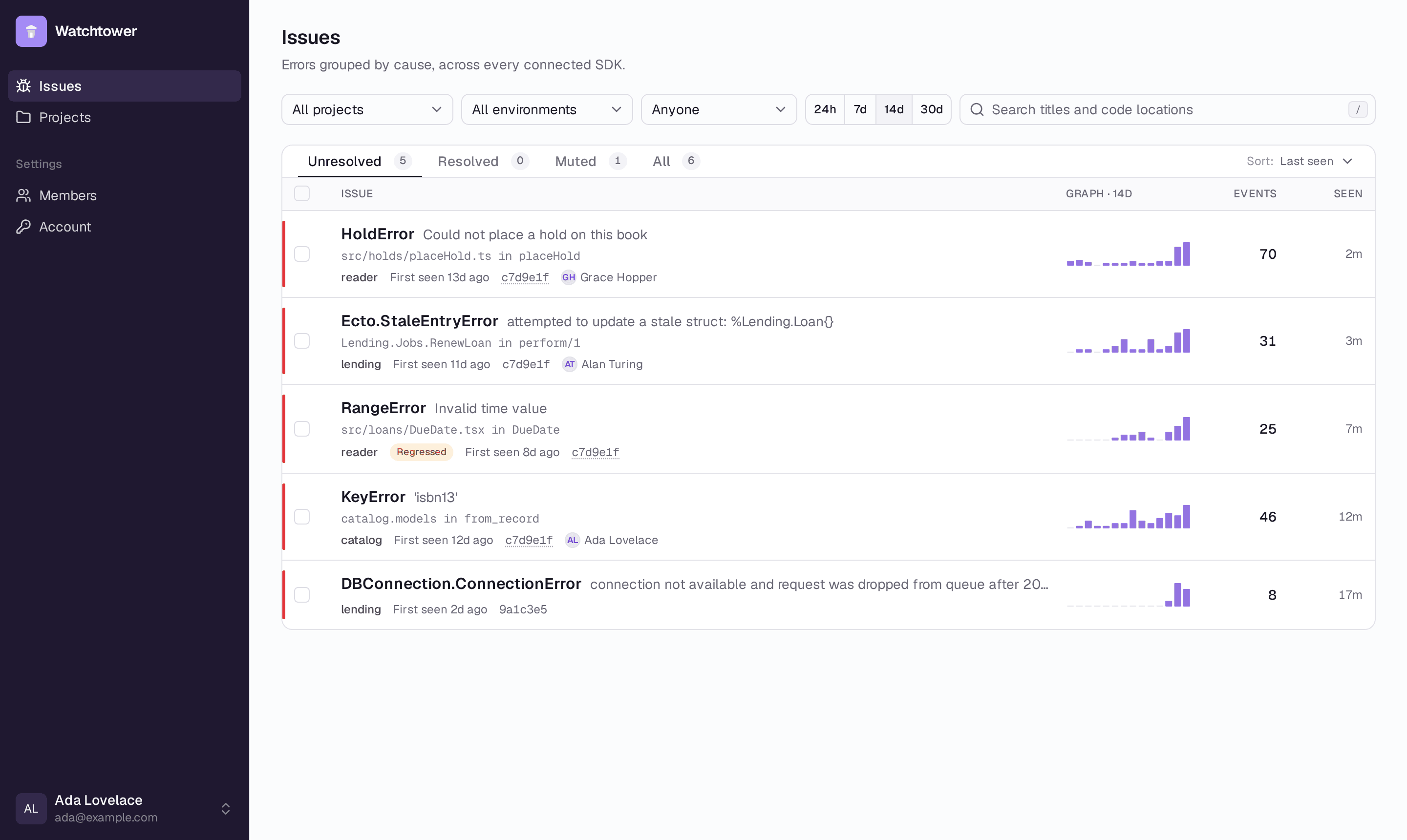This screenshot has width=1407, height=840.
Task: Click the HoldError 14-day bar graph
Action: 1129,253
